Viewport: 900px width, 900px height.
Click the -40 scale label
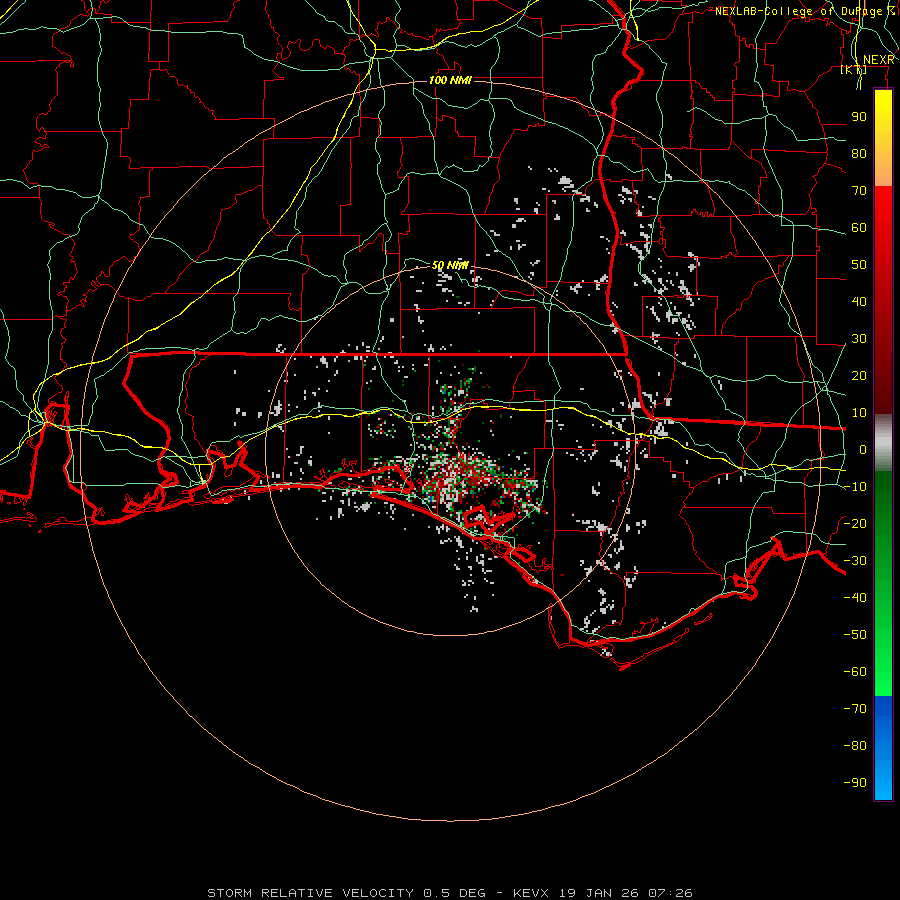[856, 598]
